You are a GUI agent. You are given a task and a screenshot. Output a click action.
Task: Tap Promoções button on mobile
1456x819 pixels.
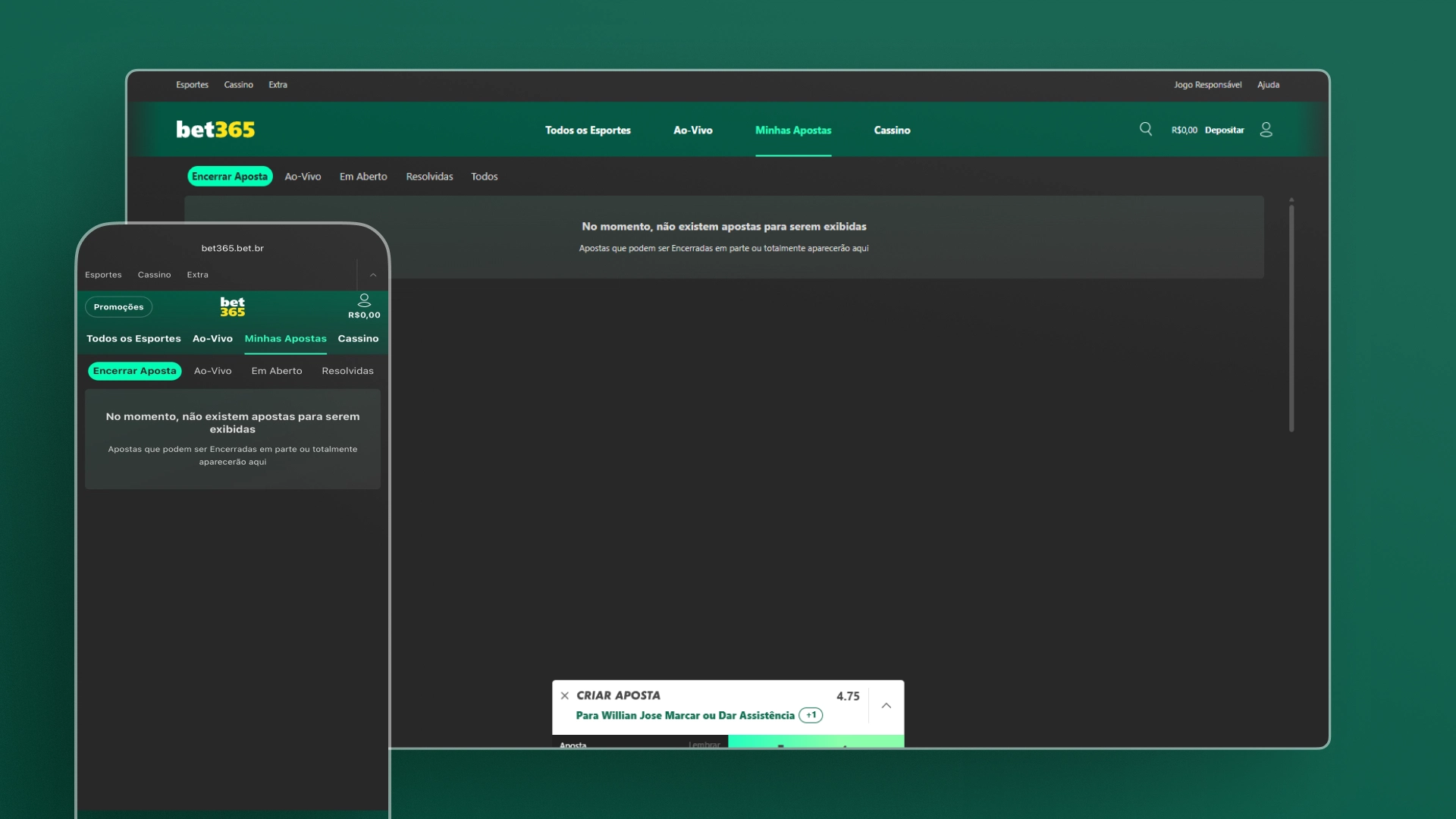(118, 307)
